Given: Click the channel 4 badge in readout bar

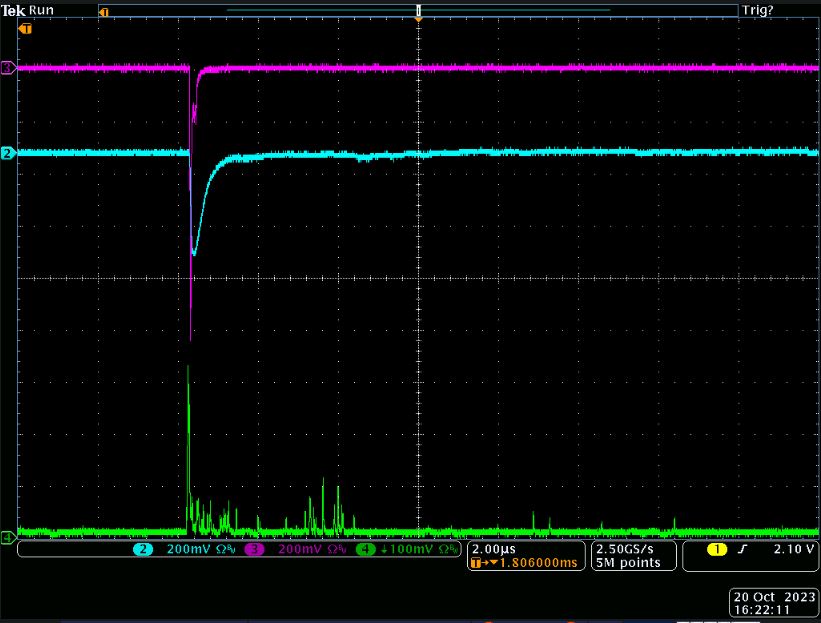Looking at the screenshot, I should click(365, 549).
